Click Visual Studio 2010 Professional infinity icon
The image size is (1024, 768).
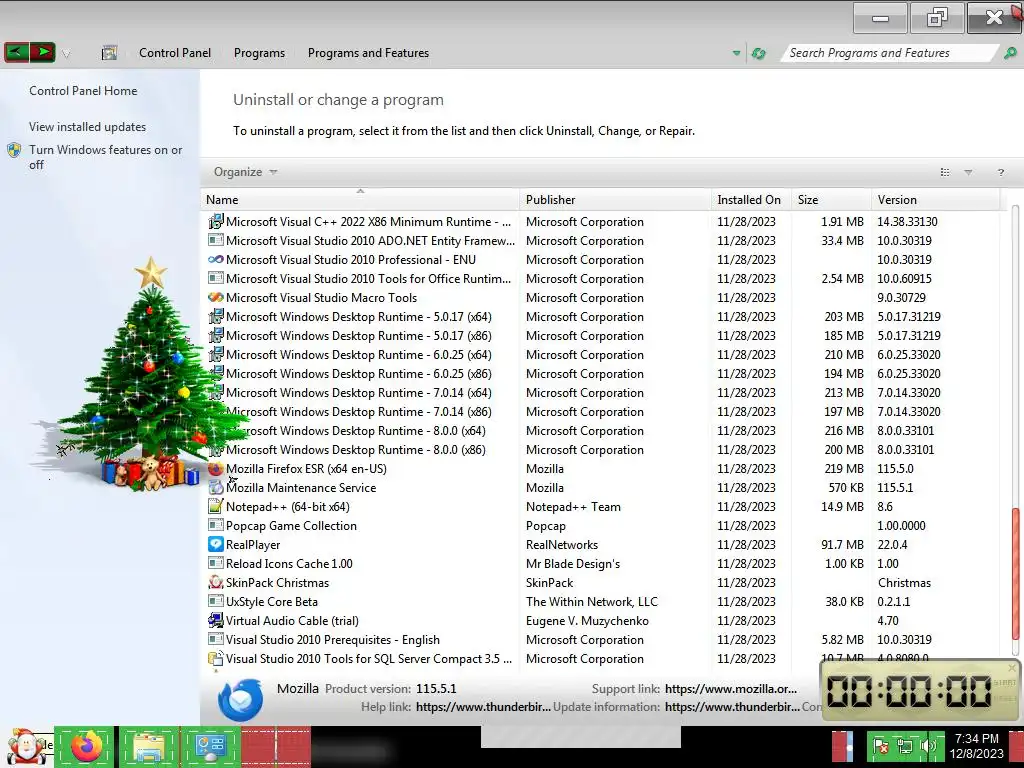pos(216,259)
